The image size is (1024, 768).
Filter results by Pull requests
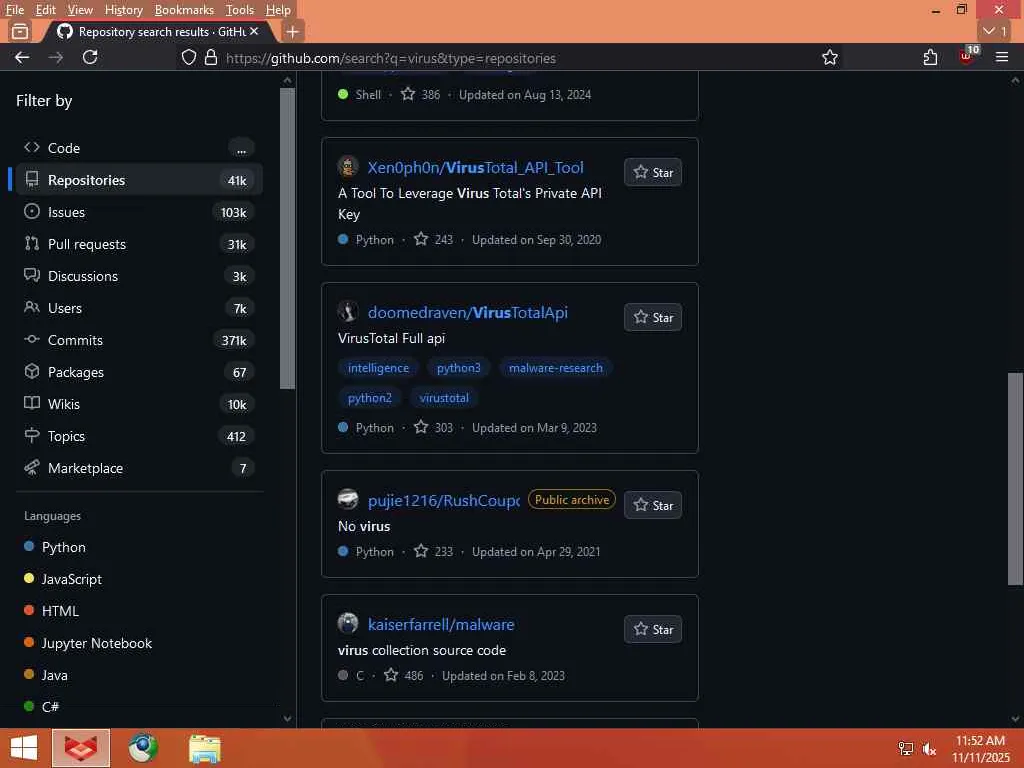[x=138, y=244]
